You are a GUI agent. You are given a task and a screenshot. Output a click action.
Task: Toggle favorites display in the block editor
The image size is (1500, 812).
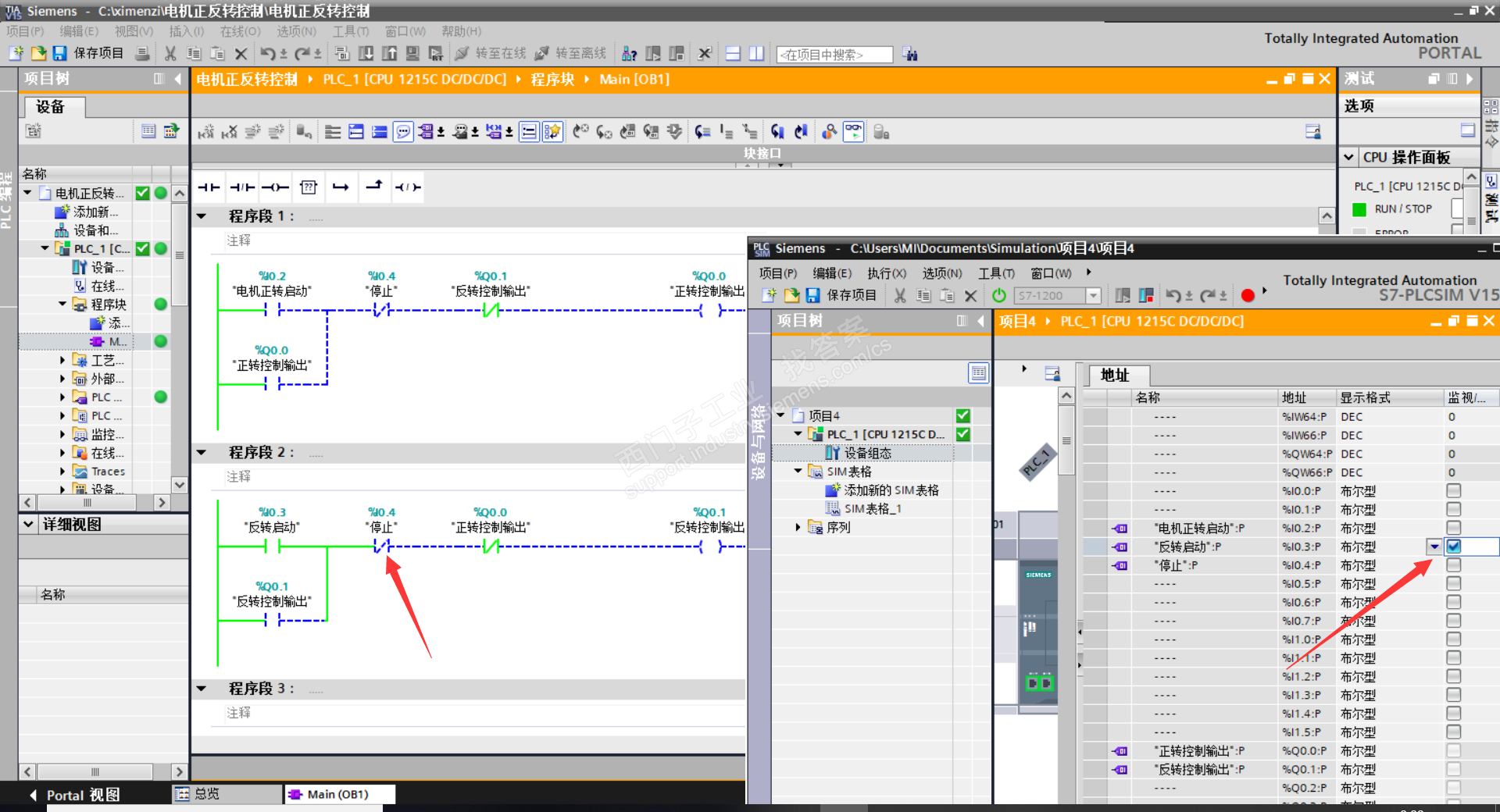(552, 132)
